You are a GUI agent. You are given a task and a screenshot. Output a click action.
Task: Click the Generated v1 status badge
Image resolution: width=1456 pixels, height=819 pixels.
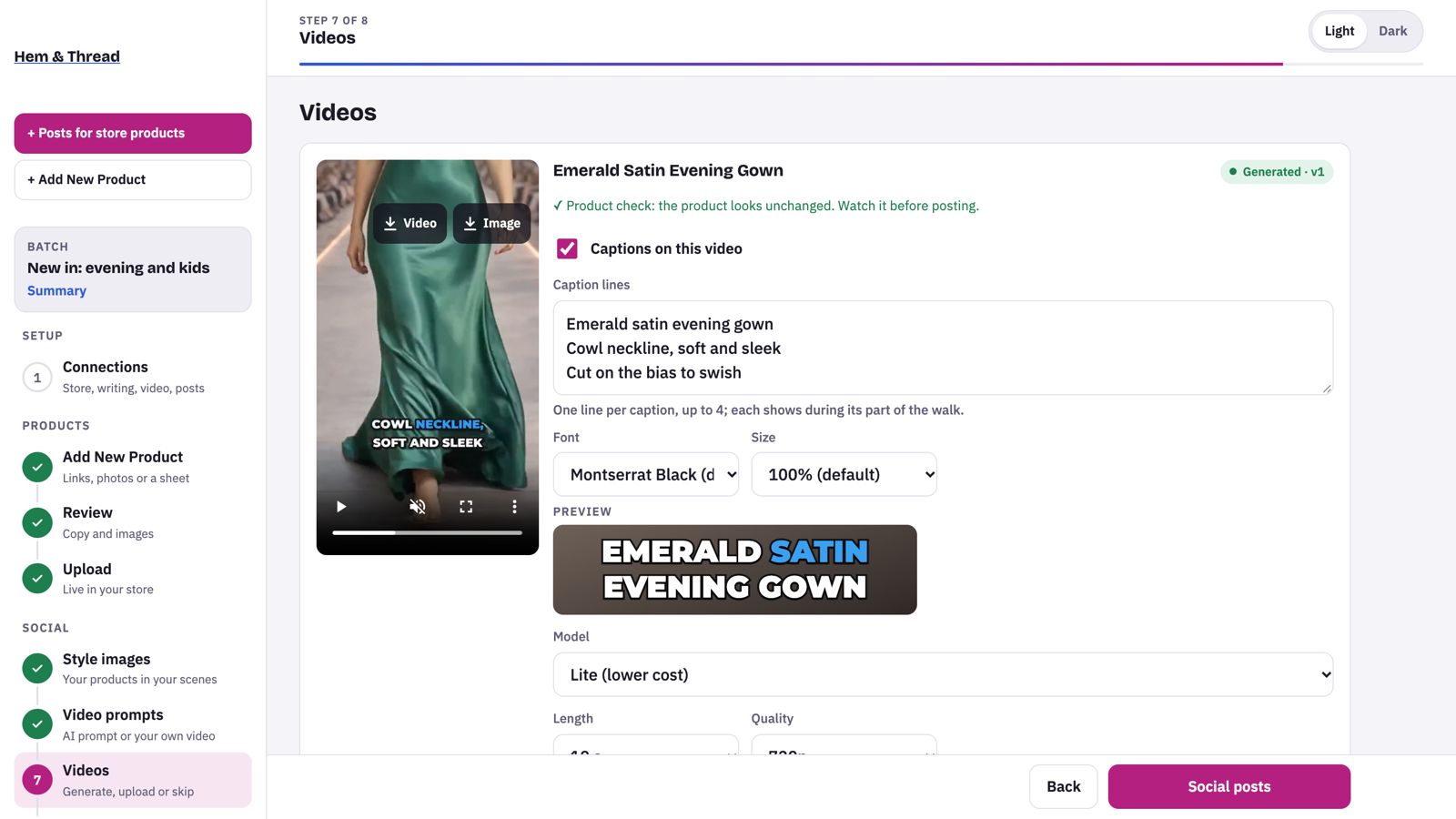[1276, 172]
